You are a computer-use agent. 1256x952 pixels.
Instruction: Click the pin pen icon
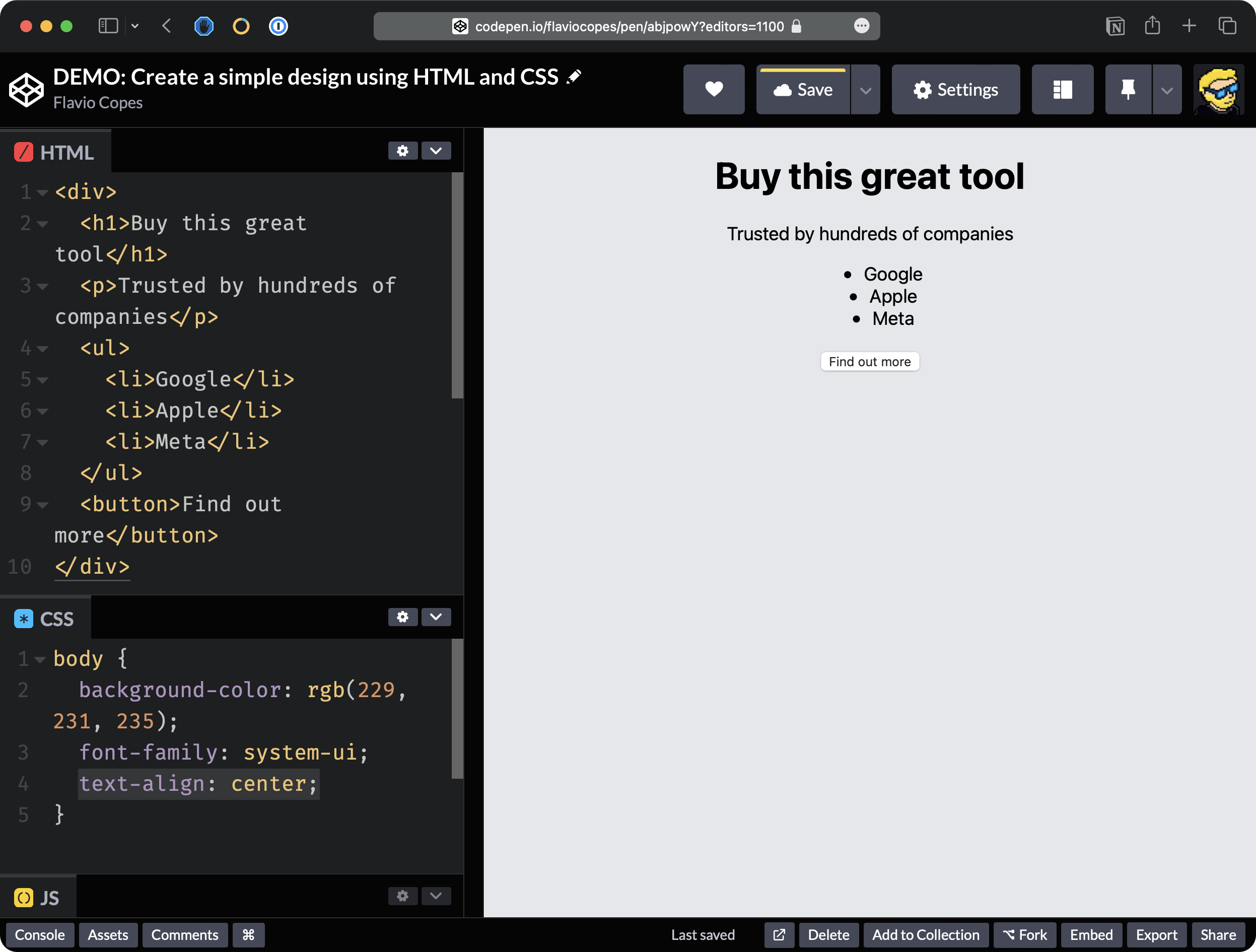coord(1128,90)
